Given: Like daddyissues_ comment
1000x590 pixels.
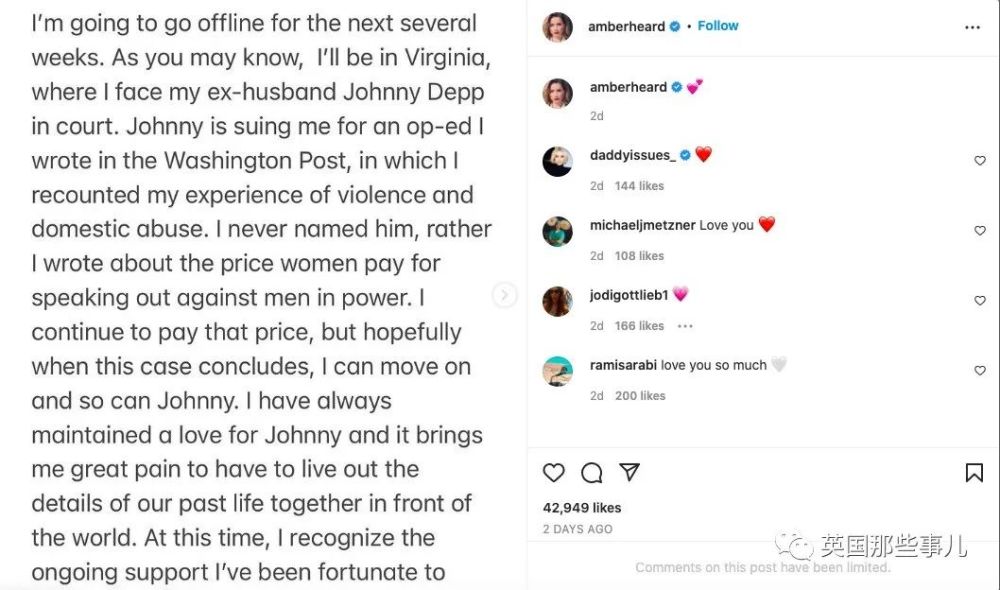Looking at the screenshot, I should pos(980,161).
